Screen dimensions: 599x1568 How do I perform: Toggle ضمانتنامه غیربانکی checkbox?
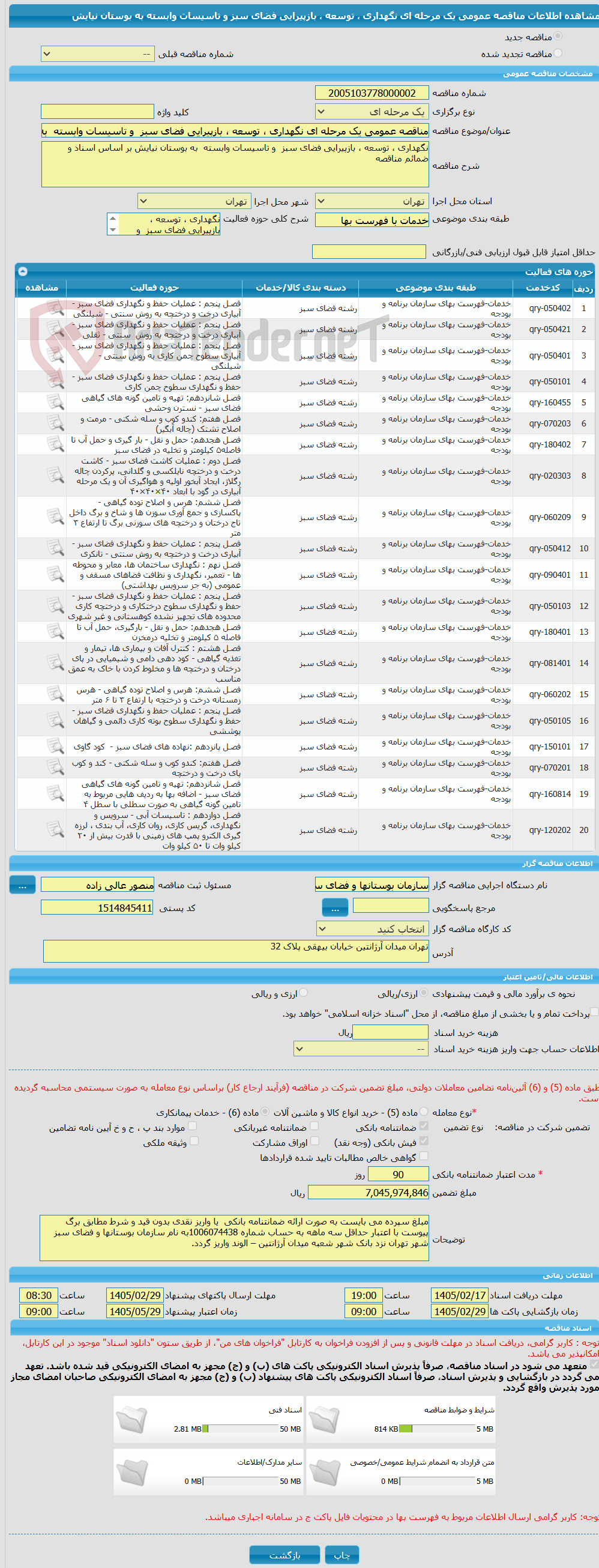click(315, 1126)
